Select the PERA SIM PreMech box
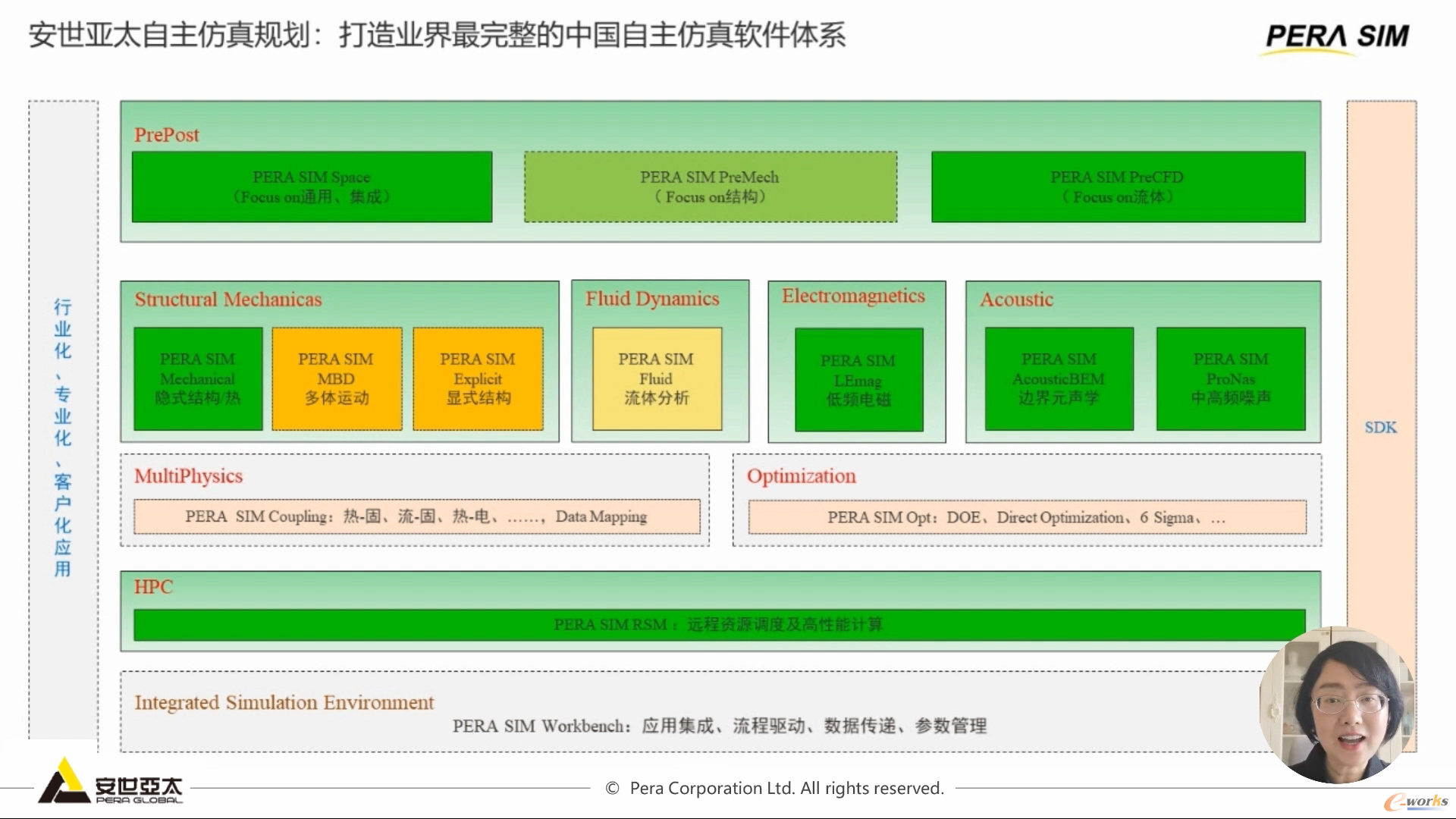1456x819 pixels. [710, 187]
